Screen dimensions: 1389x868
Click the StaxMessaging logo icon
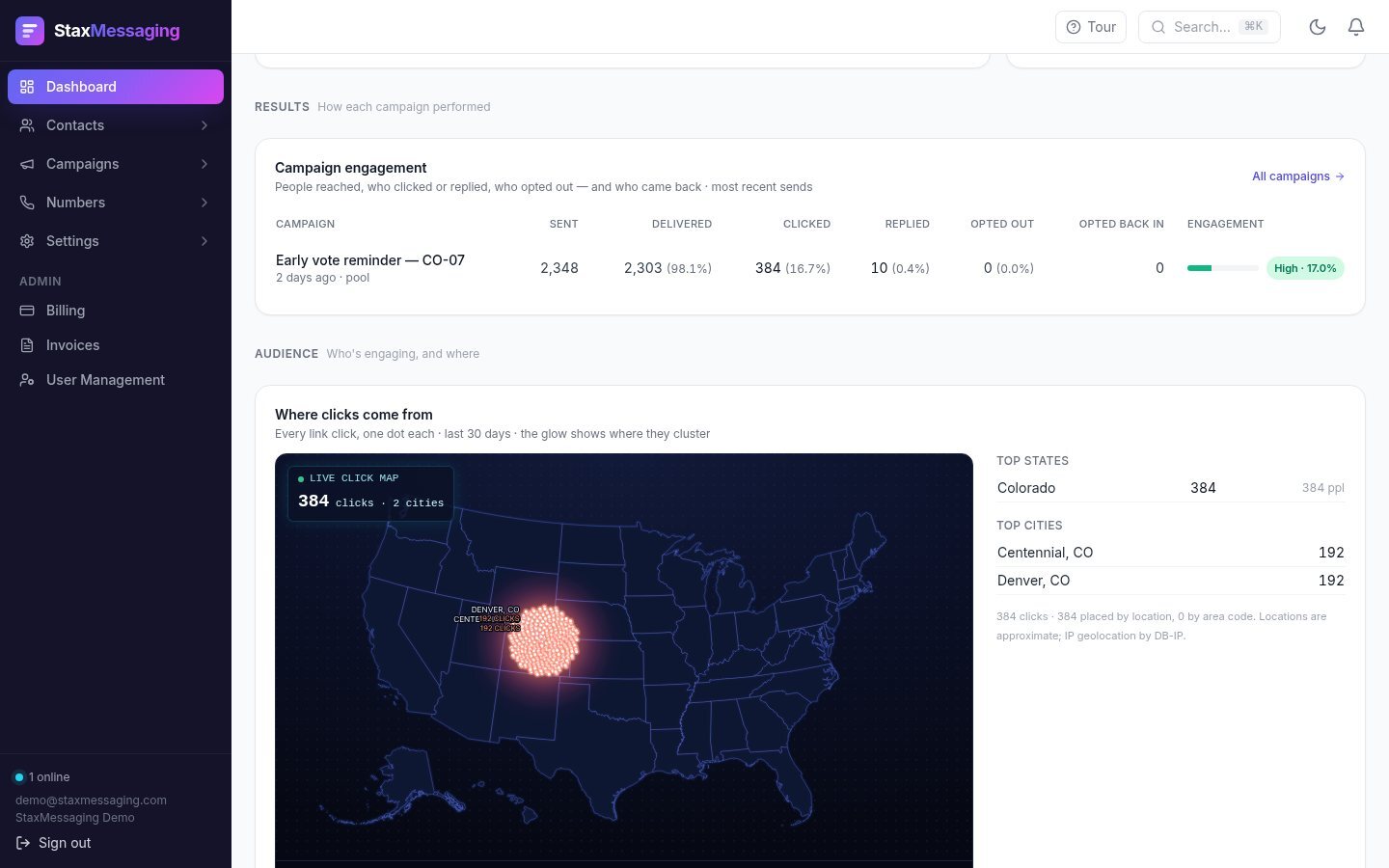click(x=30, y=31)
